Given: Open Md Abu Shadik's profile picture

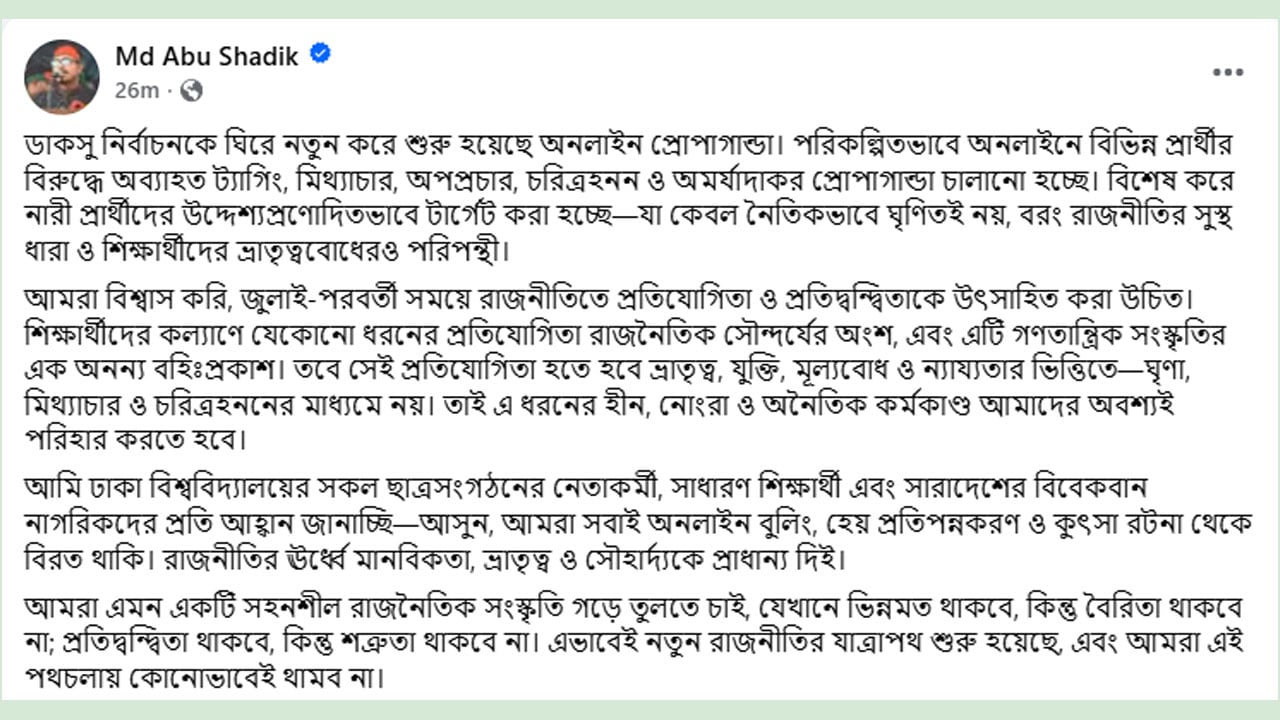Looking at the screenshot, I should [x=61, y=76].
